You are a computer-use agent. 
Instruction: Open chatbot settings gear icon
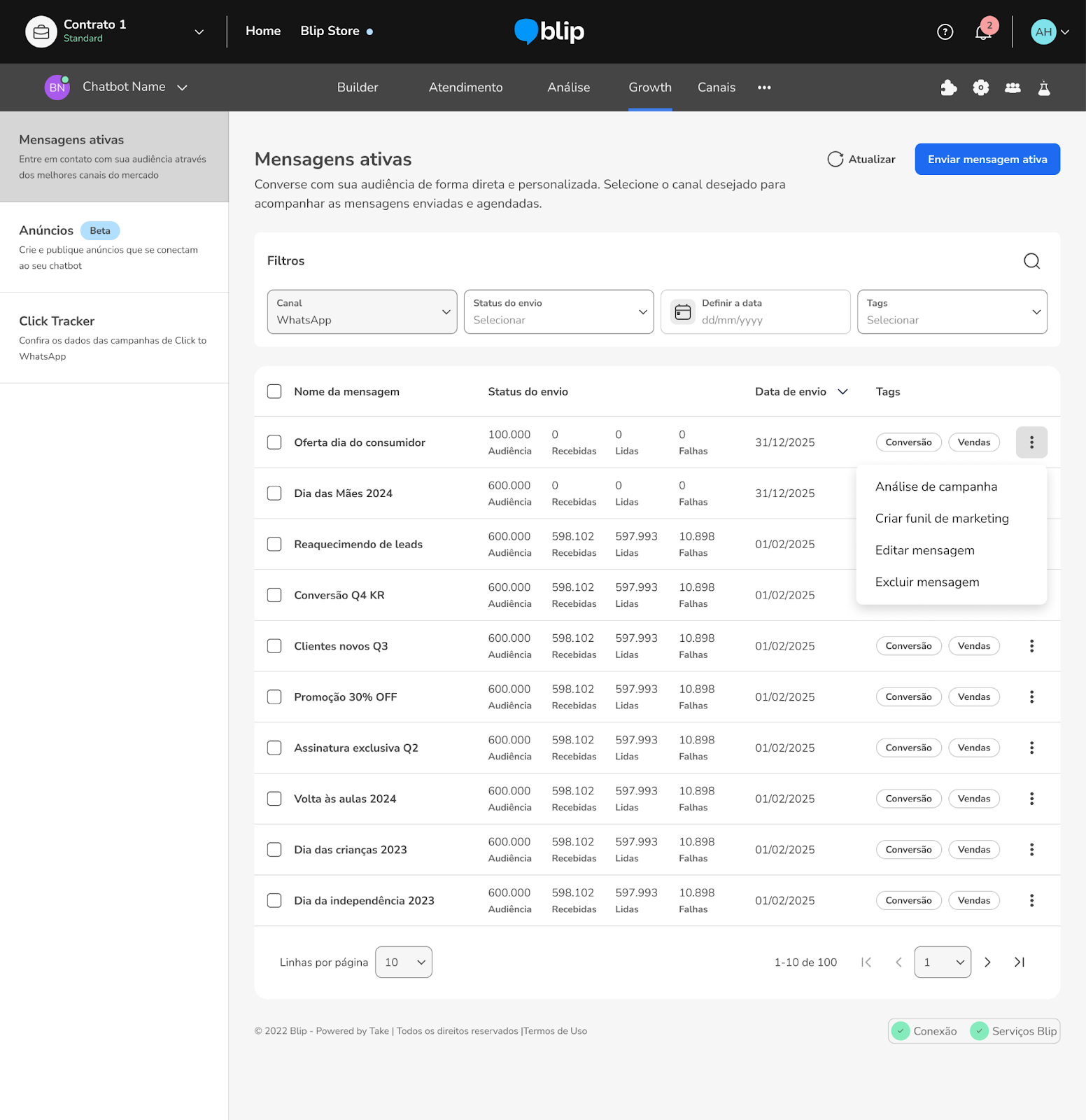click(981, 87)
